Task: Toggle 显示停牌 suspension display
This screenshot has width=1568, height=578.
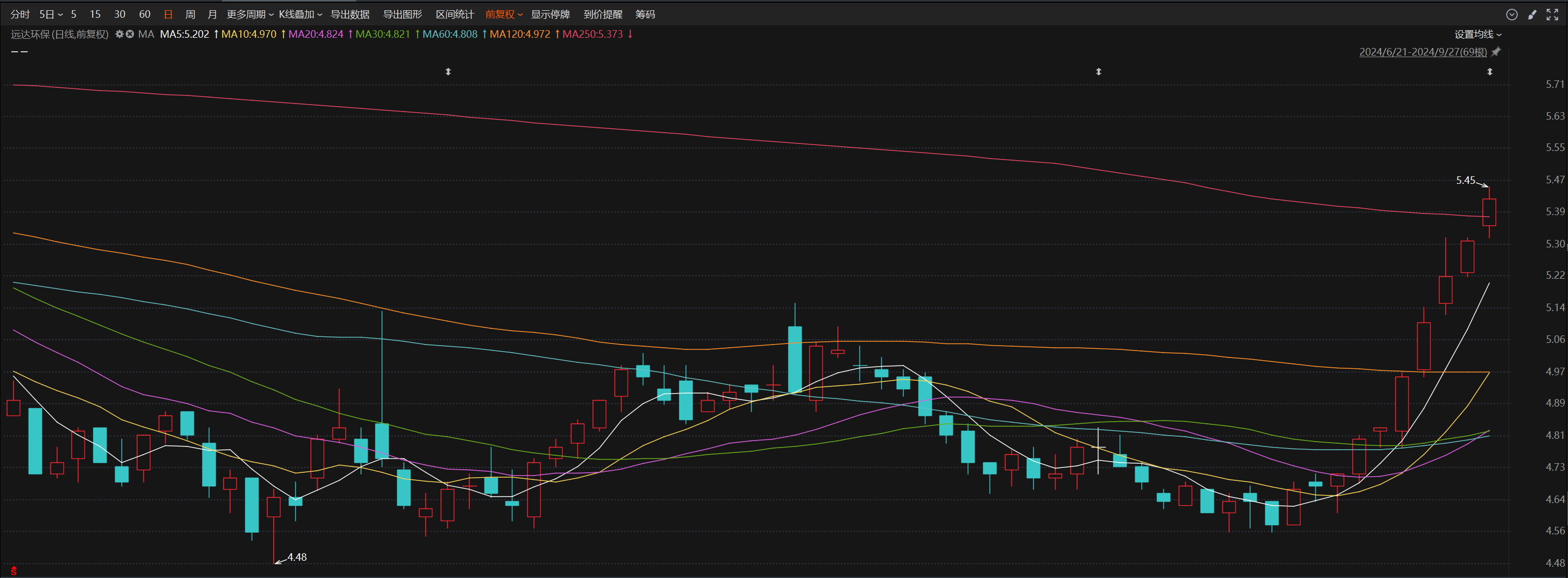Action: pyautogui.click(x=550, y=15)
